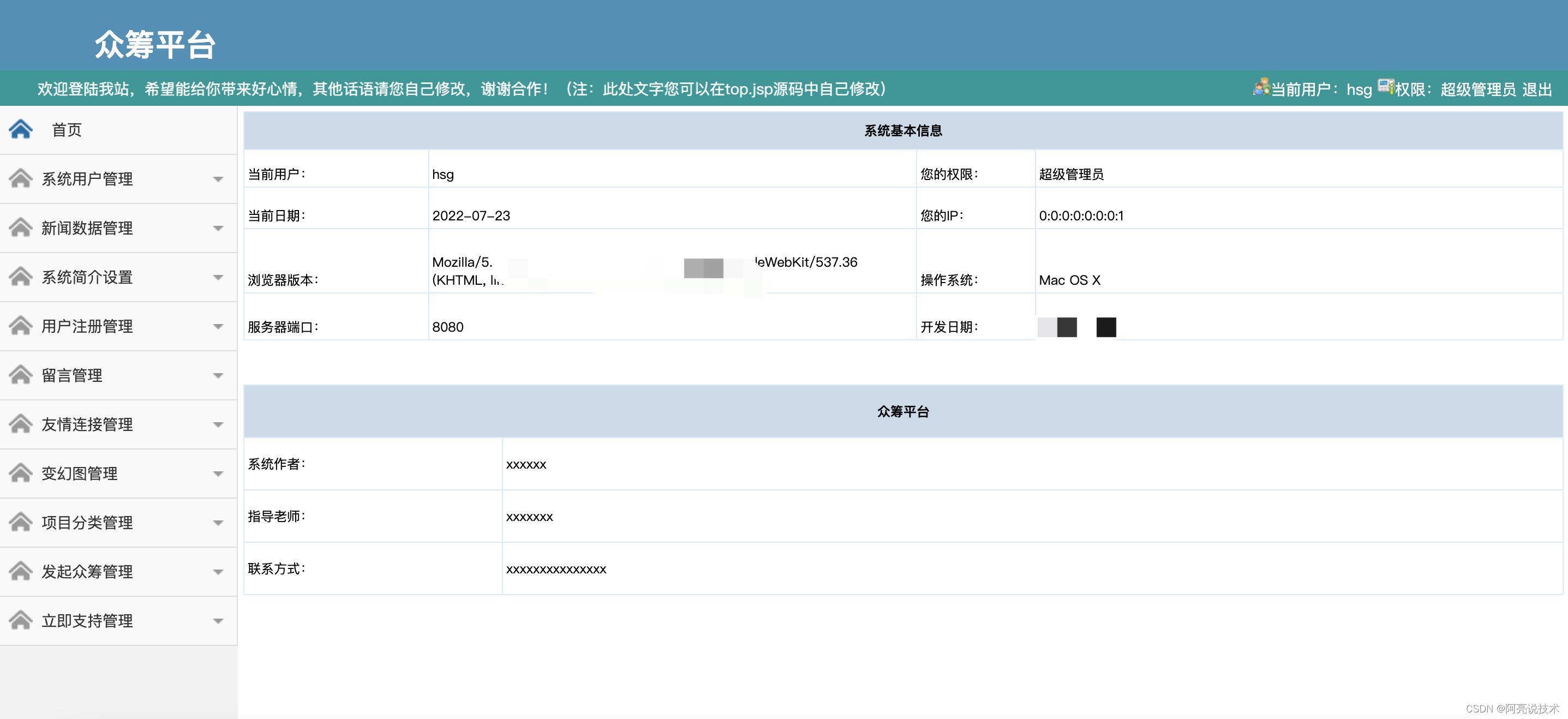Click the 2022-07-23 date cell
The width and height of the screenshot is (1568, 719).
point(471,215)
